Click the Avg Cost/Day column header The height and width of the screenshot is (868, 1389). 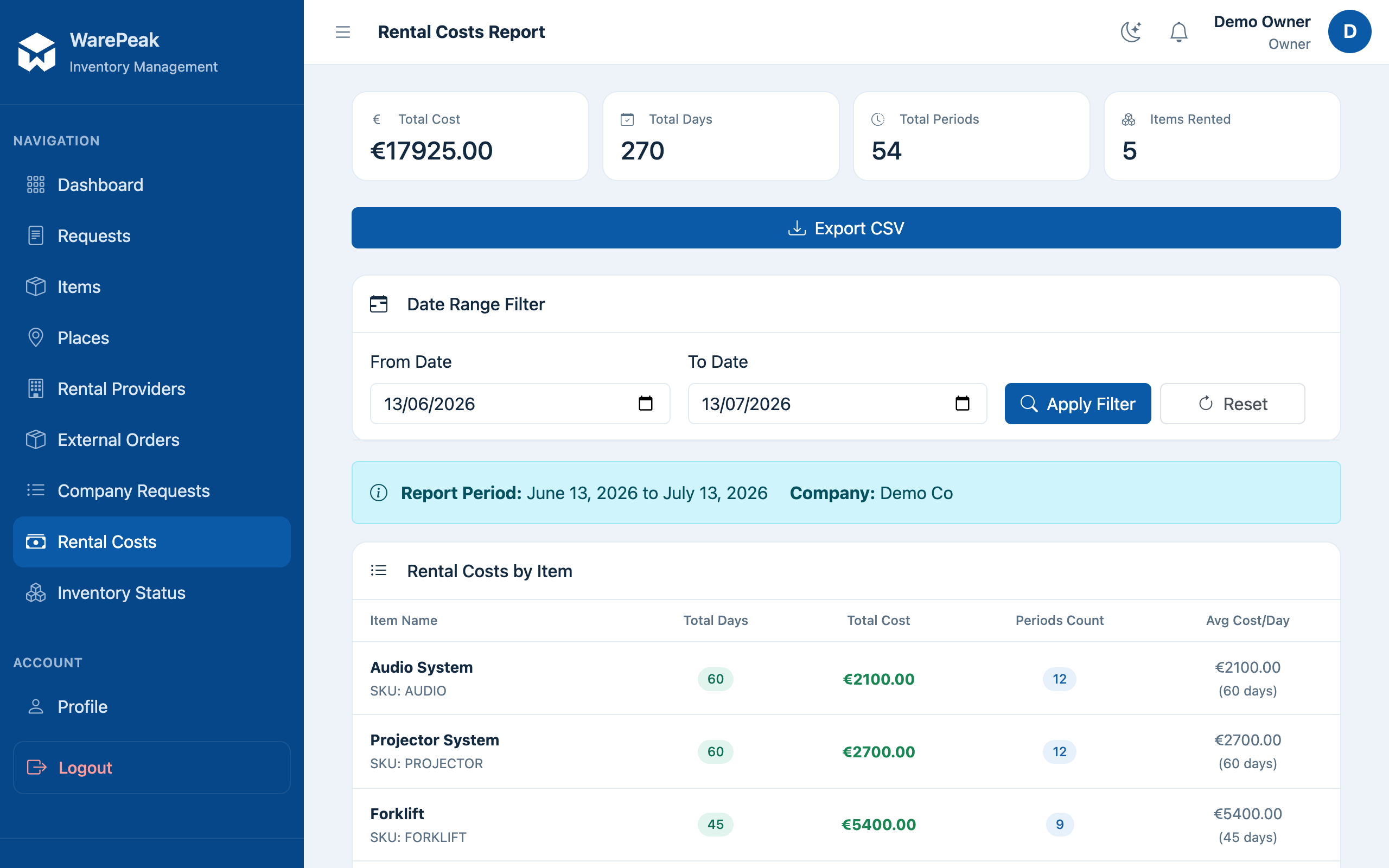1247,621
